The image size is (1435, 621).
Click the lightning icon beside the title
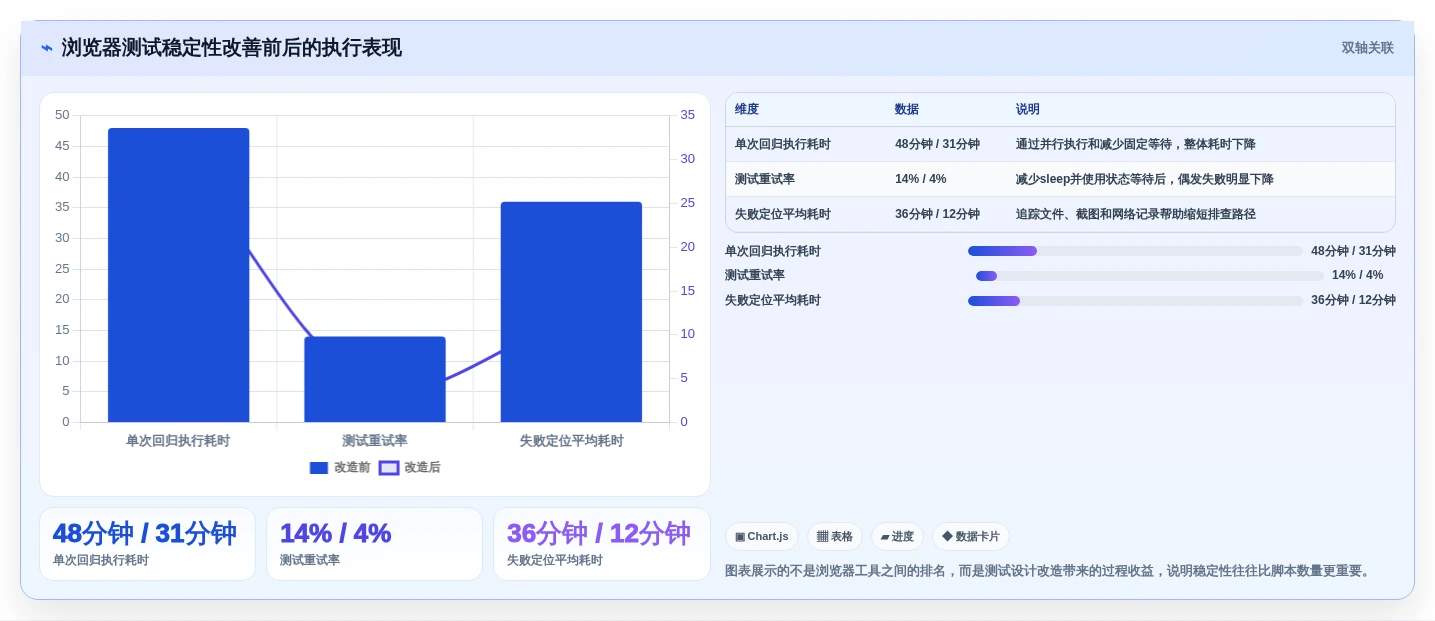(46, 48)
